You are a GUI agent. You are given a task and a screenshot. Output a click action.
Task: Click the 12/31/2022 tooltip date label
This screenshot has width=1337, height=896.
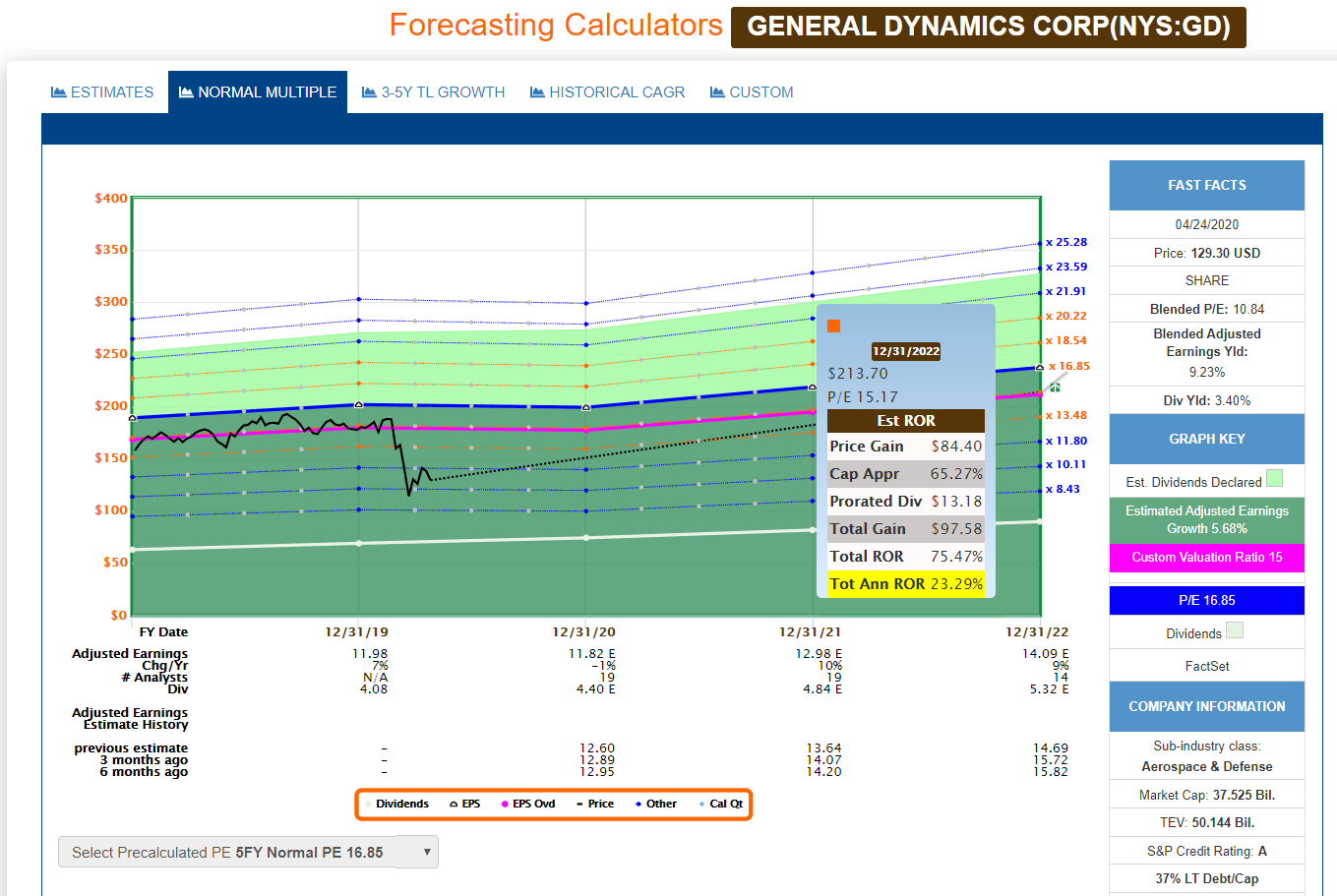click(906, 351)
